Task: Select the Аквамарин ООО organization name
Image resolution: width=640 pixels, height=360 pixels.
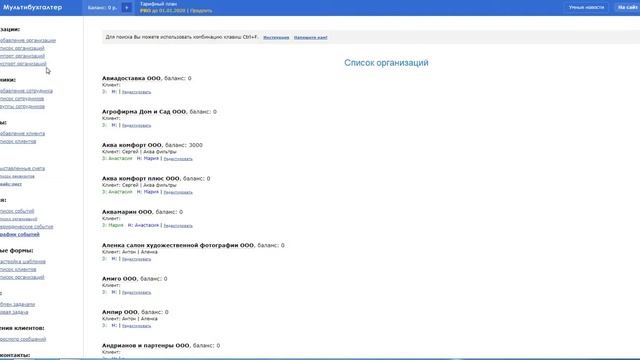Action: click(127, 212)
